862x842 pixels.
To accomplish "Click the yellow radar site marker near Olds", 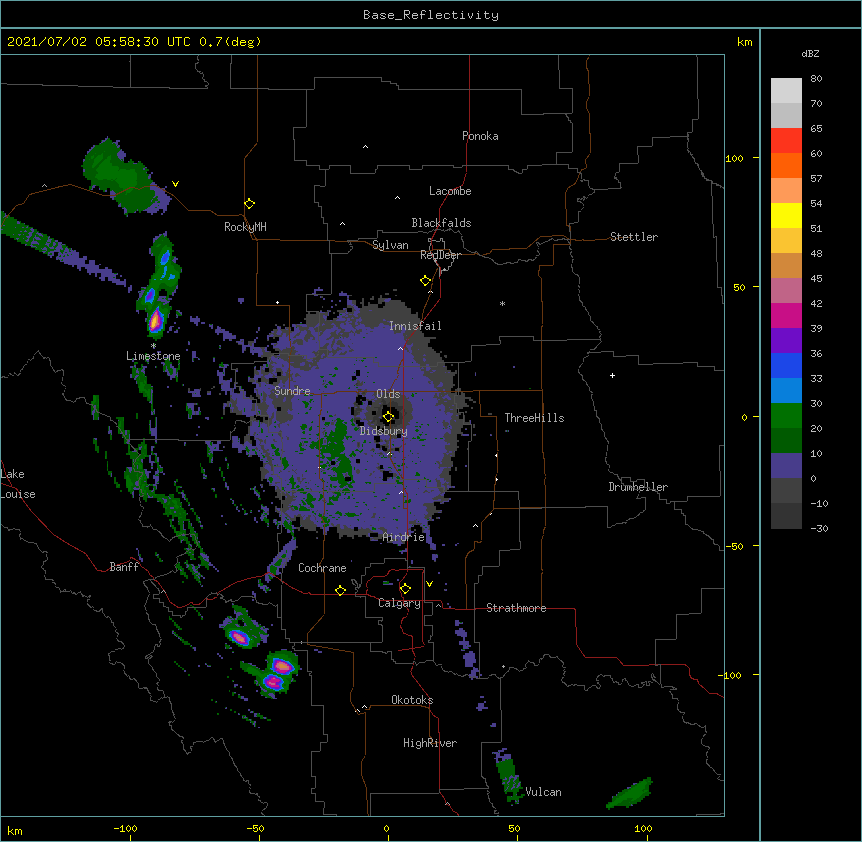I will (388, 417).
